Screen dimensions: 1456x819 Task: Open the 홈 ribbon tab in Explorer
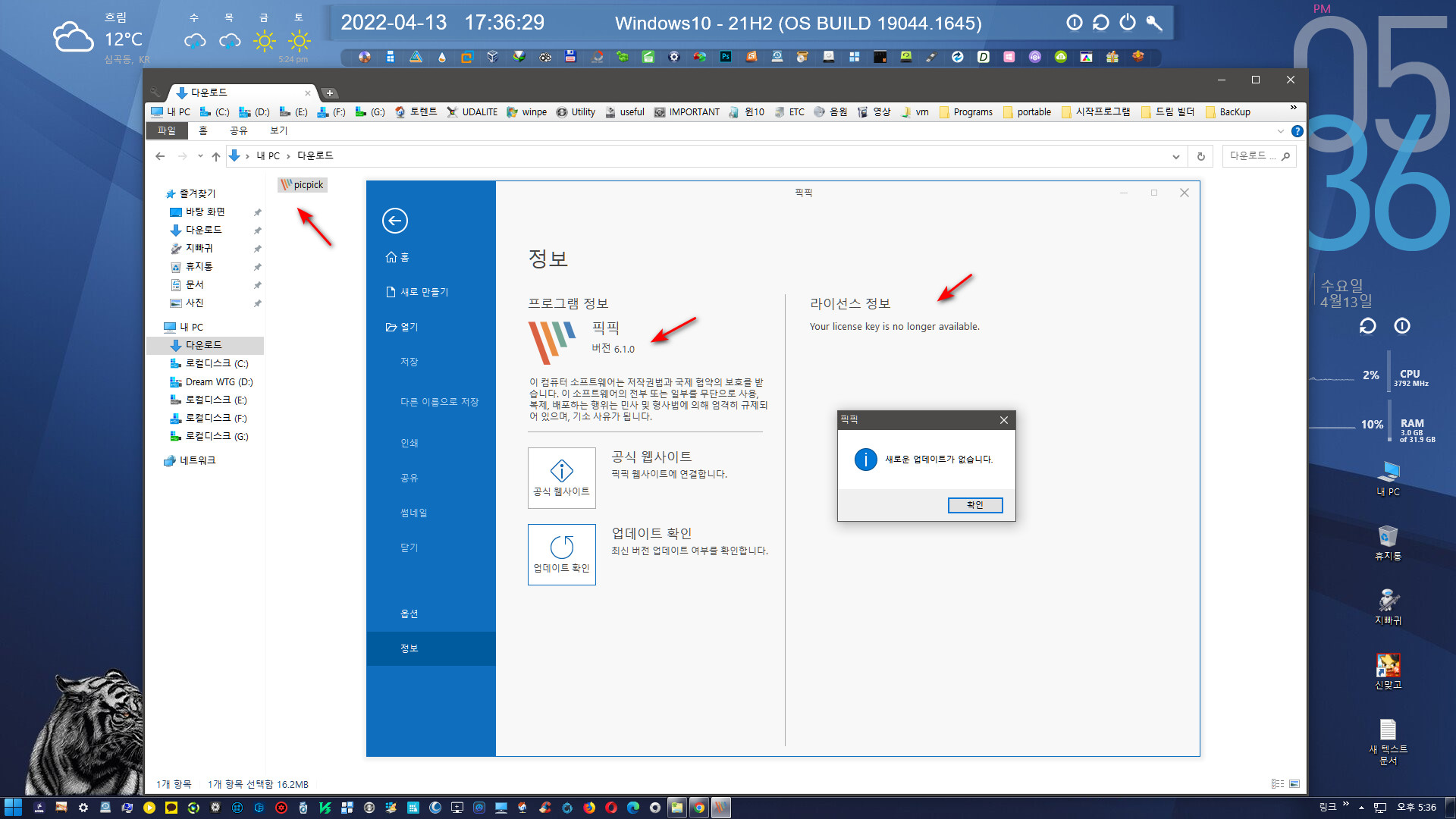[x=203, y=130]
